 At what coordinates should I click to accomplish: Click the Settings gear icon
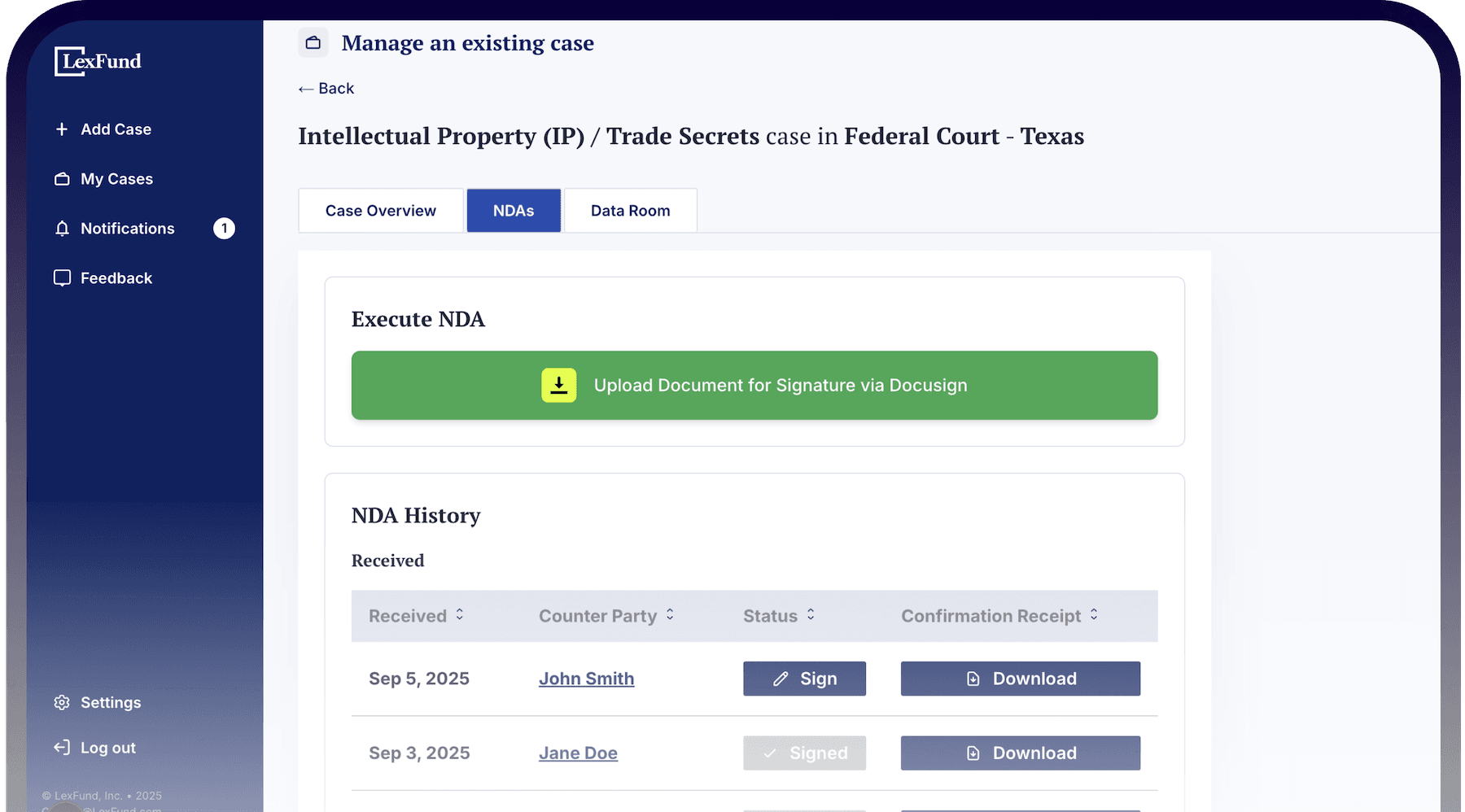[x=62, y=702]
